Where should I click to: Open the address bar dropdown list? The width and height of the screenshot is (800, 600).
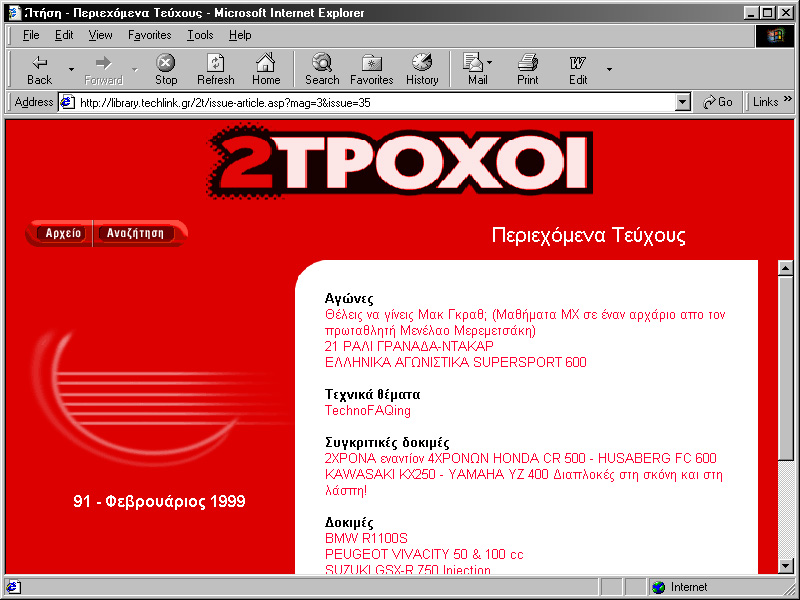point(683,103)
